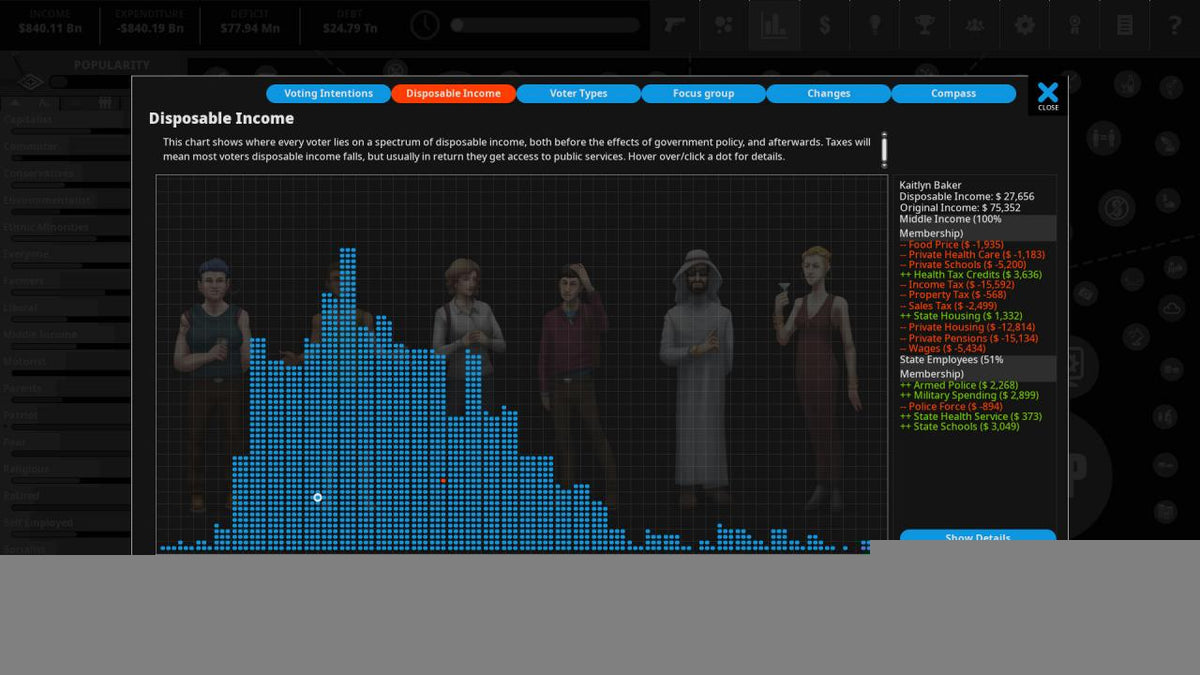Select the Compass tab
The width and height of the screenshot is (1200, 675).
(953, 93)
